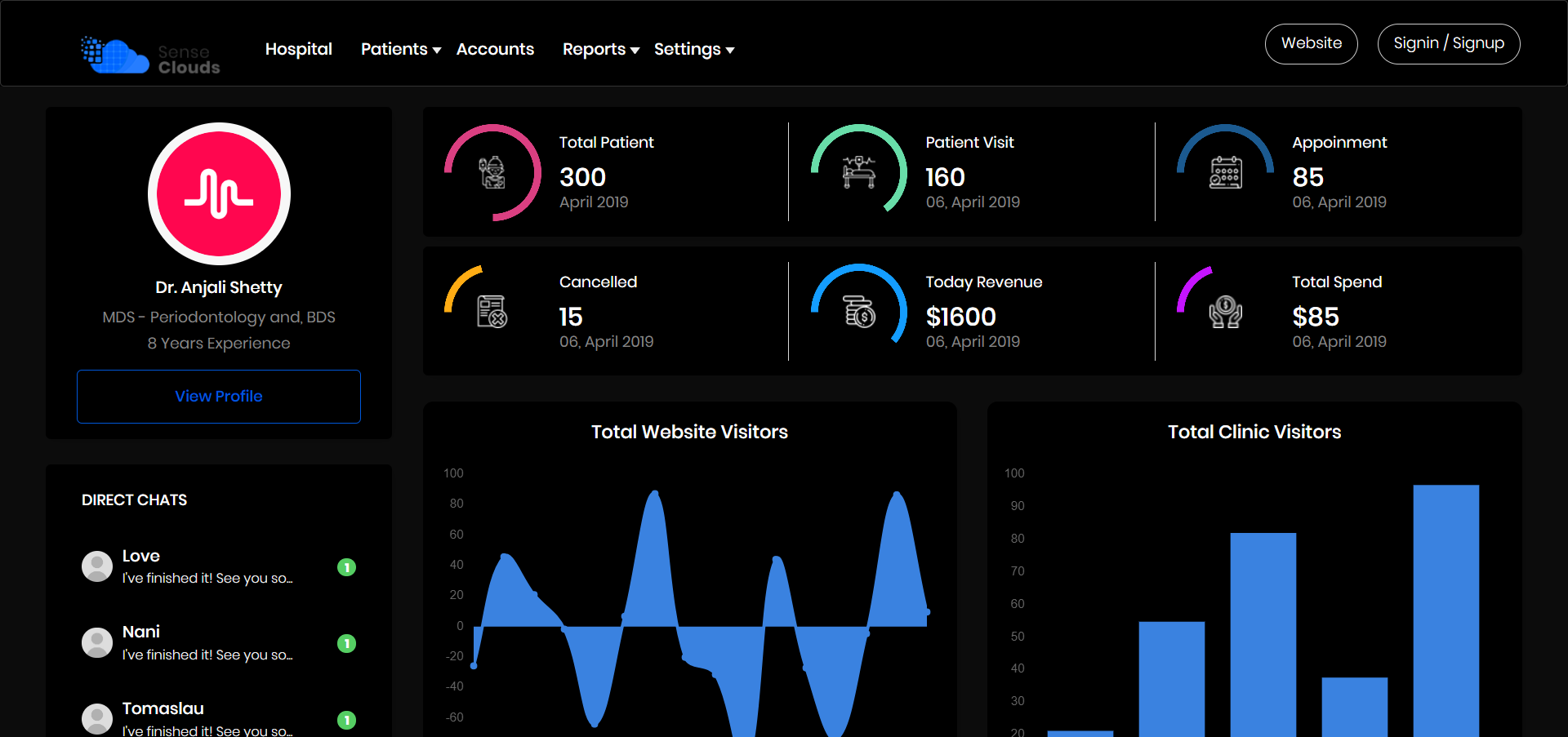The height and width of the screenshot is (737, 1568).
Task: Open the chat with Love
Action: (219, 566)
